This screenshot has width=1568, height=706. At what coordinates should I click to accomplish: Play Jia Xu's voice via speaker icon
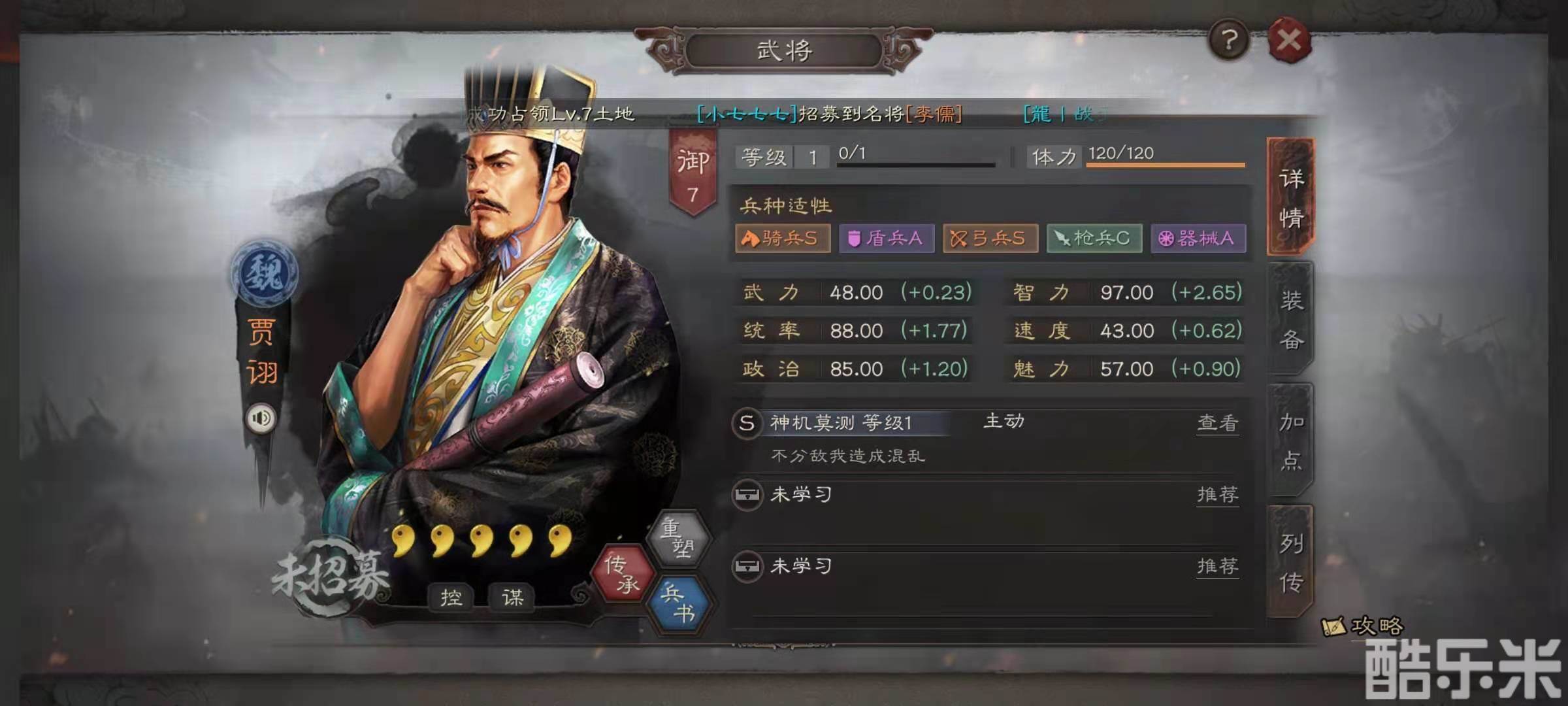tap(261, 418)
